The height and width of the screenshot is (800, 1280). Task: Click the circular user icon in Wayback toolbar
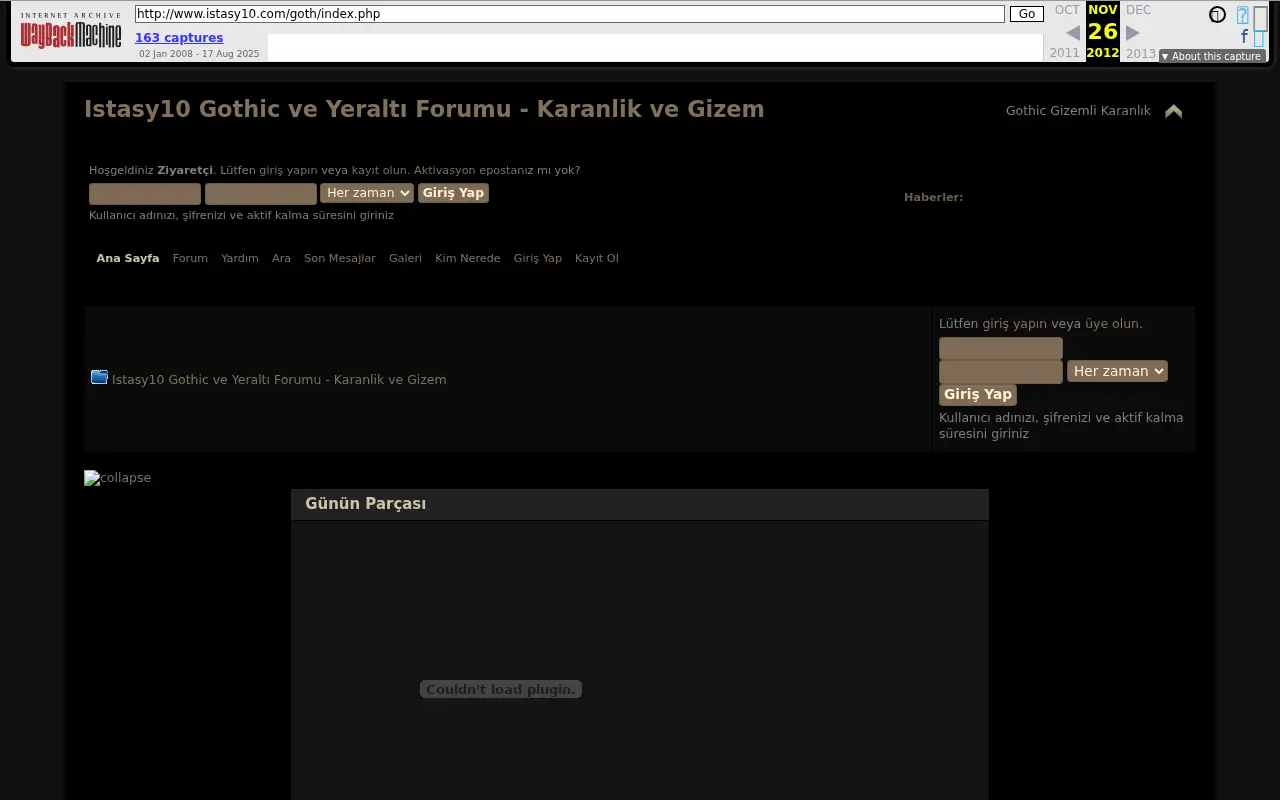coord(1217,15)
